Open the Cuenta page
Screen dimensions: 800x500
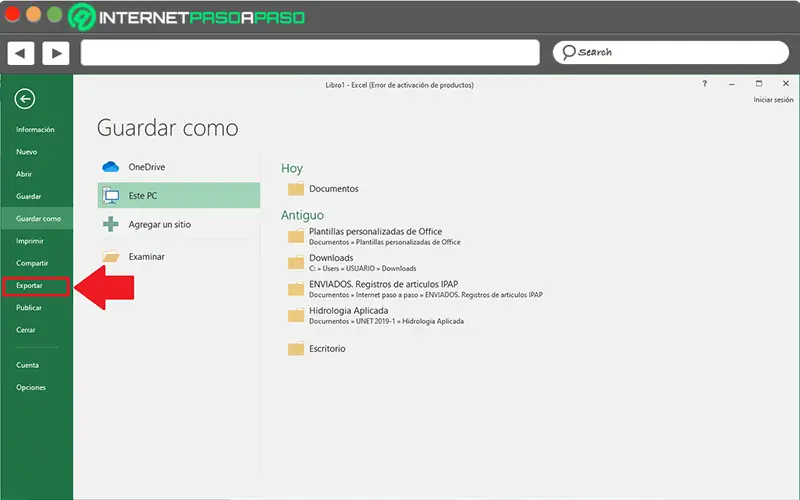pos(27,365)
